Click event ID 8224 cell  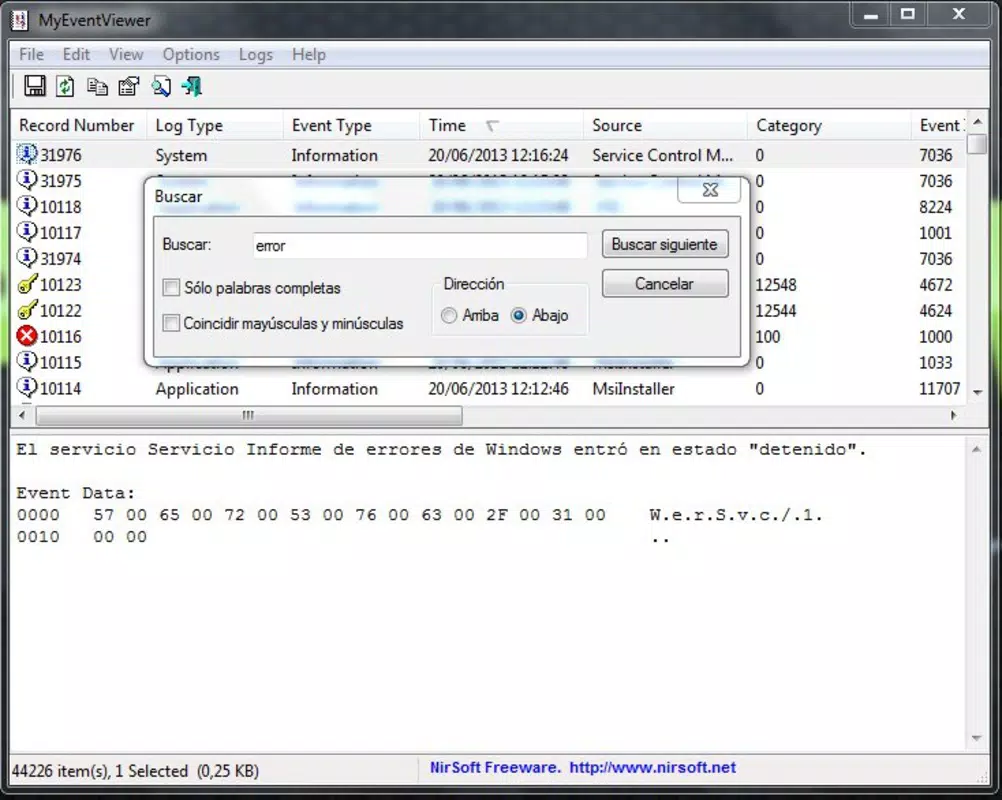tap(936, 207)
